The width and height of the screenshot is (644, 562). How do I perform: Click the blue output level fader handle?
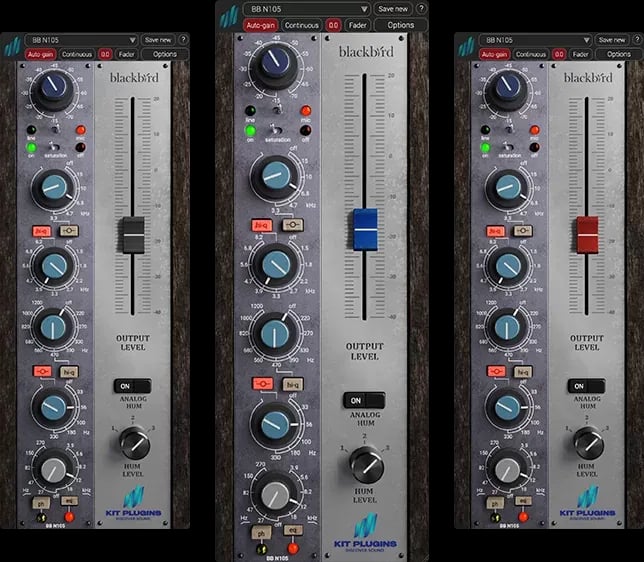[x=365, y=230]
